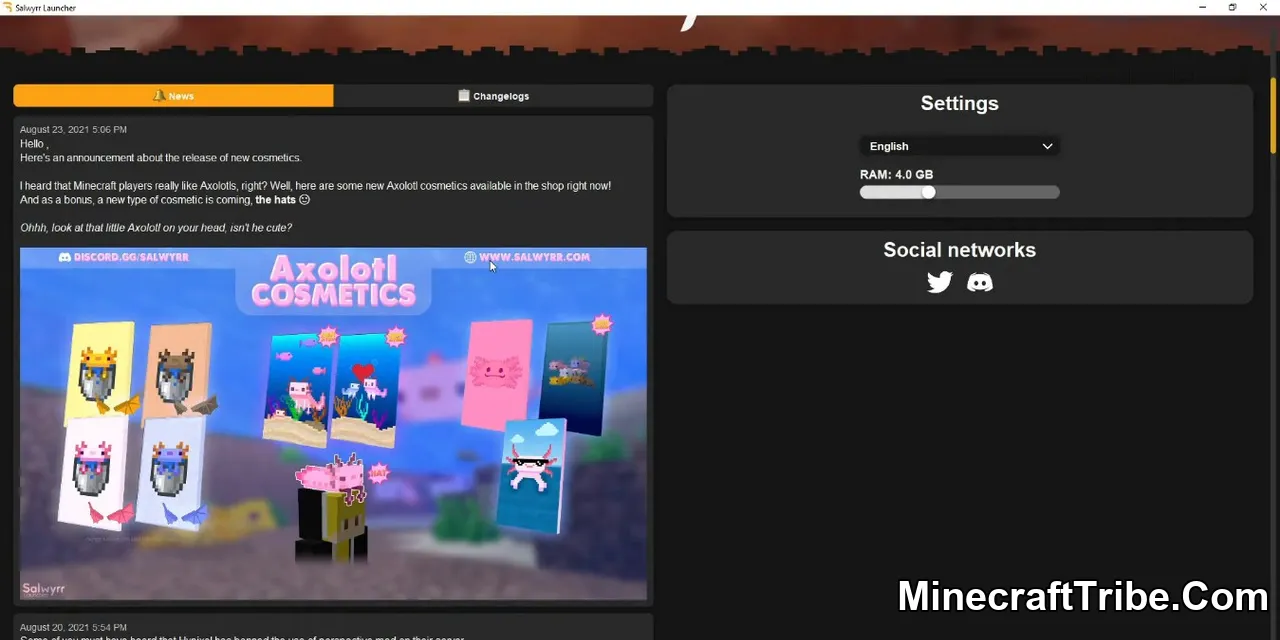Viewport: 1280px width, 640px height.
Task: Click the Axolotl Cosmetics news image
Action: point(333,424)
